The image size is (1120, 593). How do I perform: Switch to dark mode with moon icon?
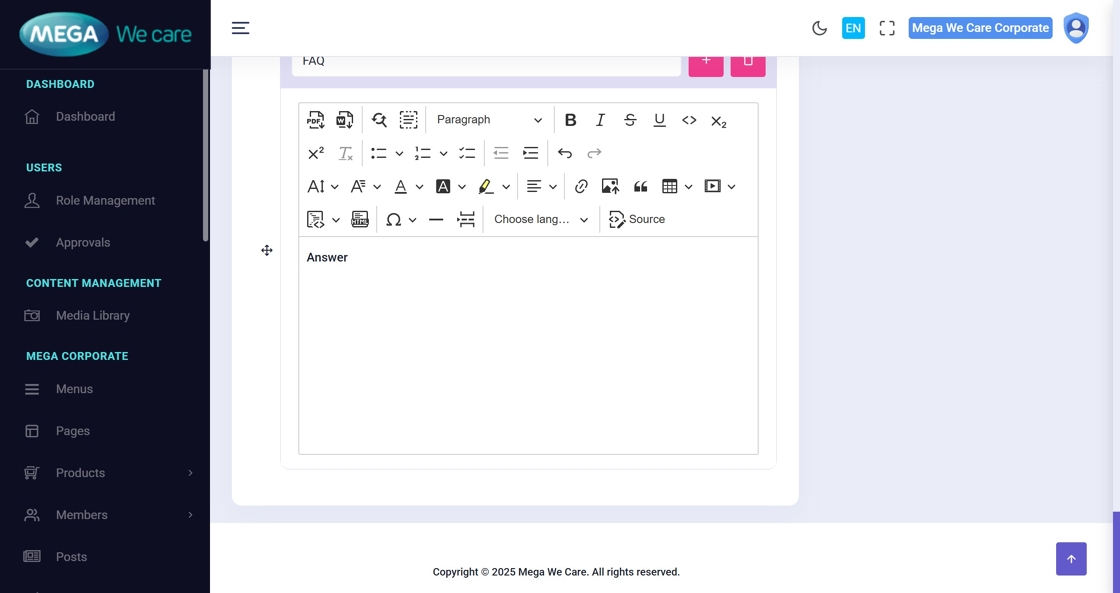tap(819, 28)
